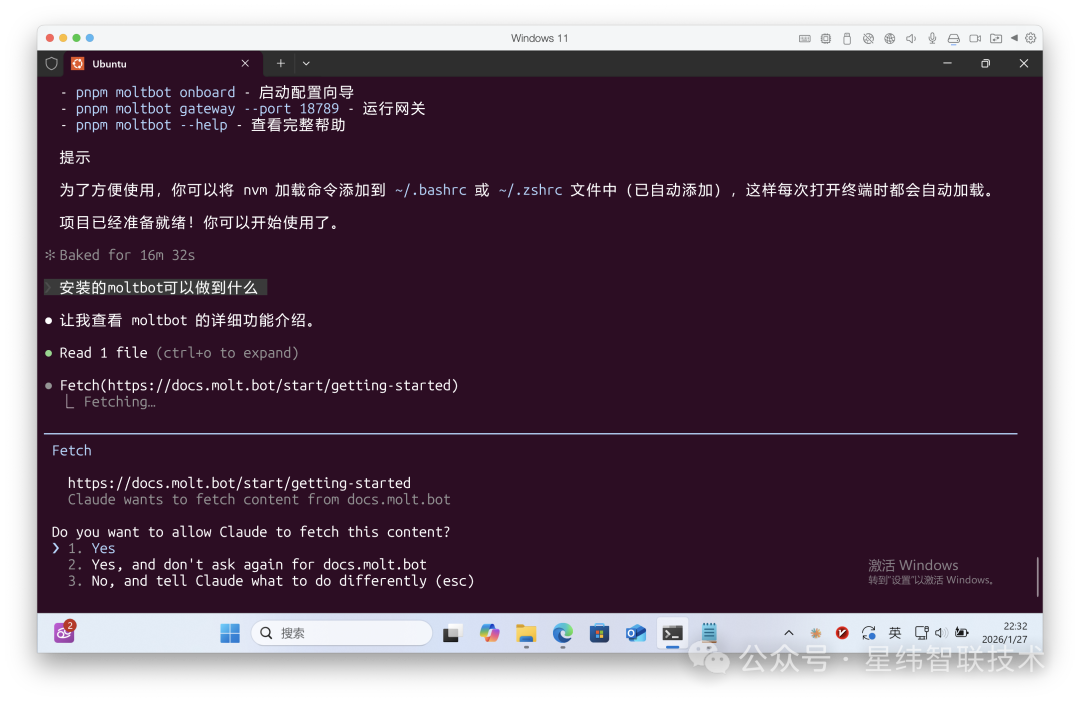Toggle the VM sound speaker icon
The width and height of the screenshot is (1080, 702).
click(911, 38)
